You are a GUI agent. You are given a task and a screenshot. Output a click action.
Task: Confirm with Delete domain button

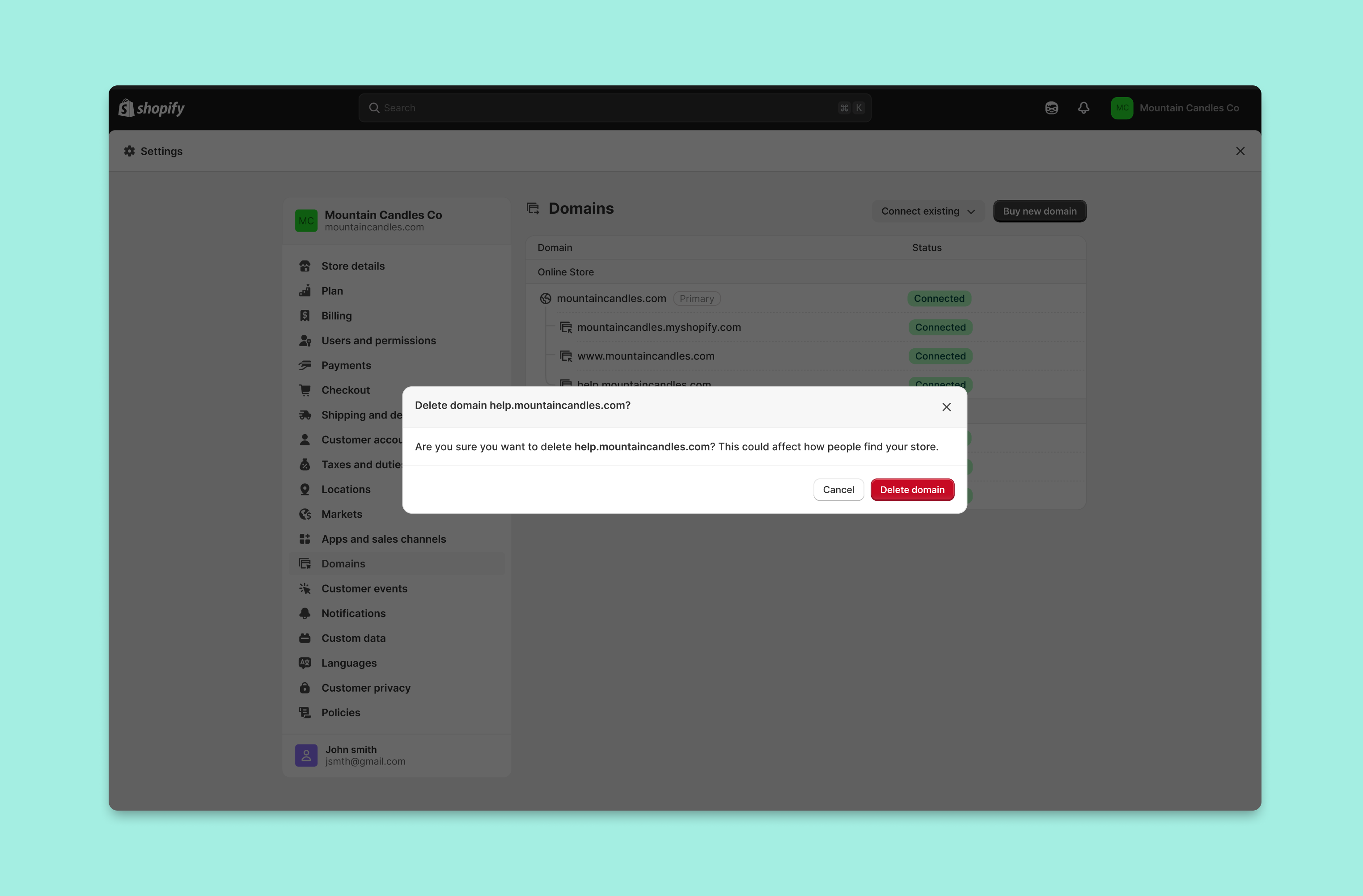(x=912, y=490)
